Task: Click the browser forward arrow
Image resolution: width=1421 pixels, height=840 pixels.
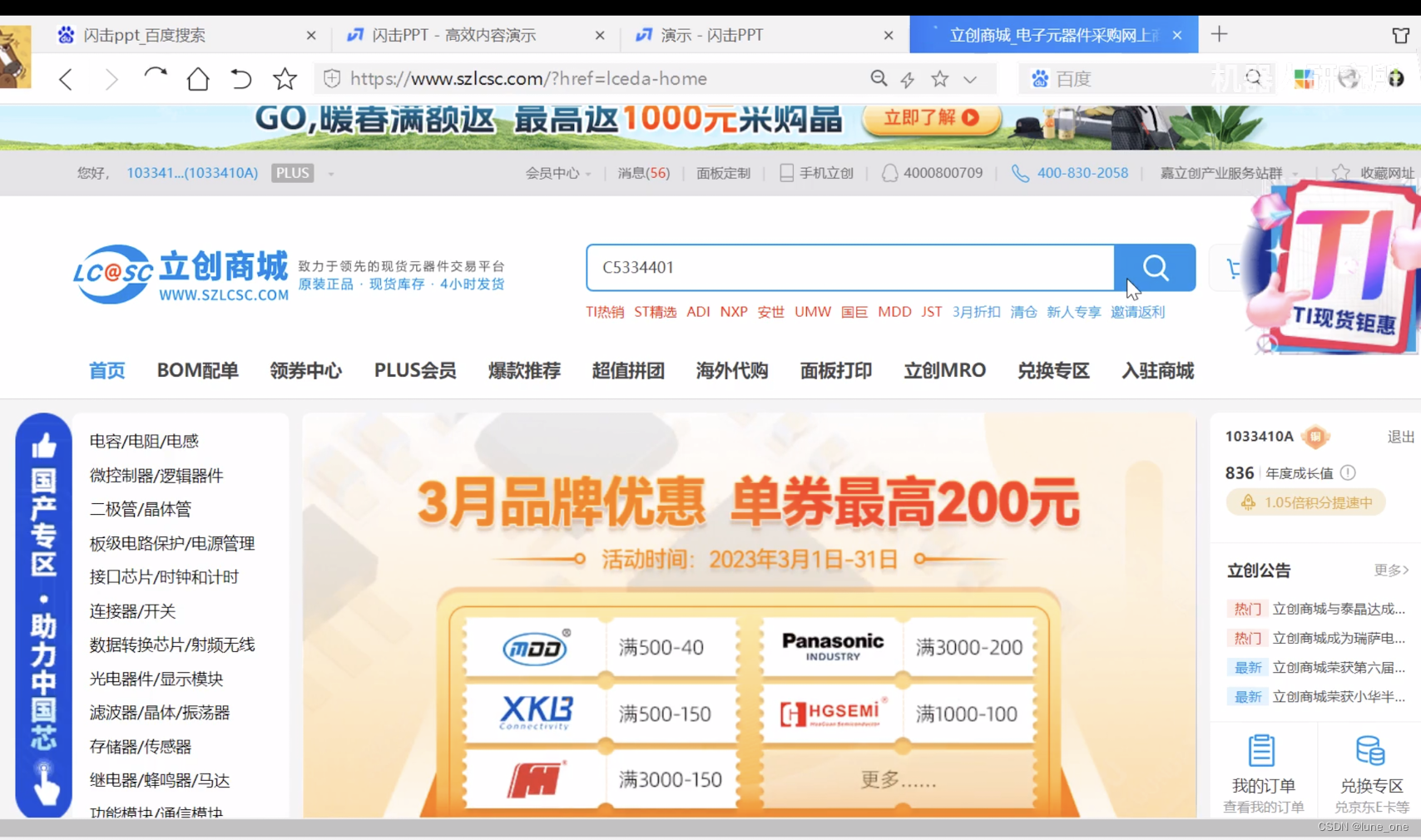Action: (111, 79)
